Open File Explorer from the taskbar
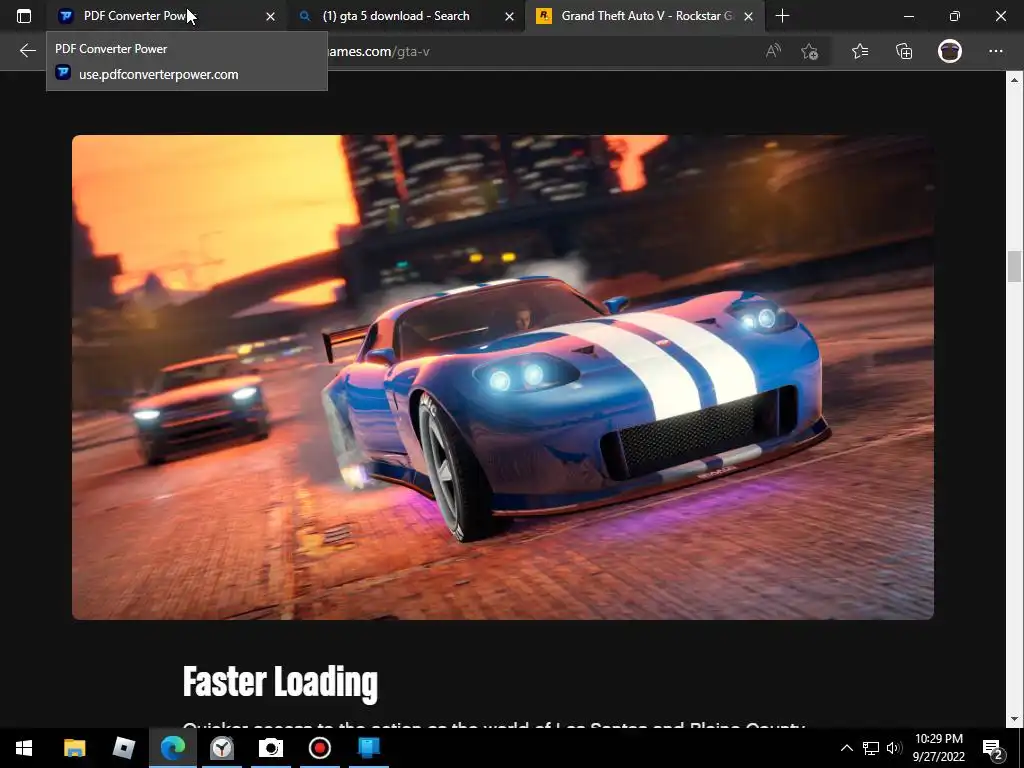The width and height of the screenshot is (1024, 768). [74, 748]
